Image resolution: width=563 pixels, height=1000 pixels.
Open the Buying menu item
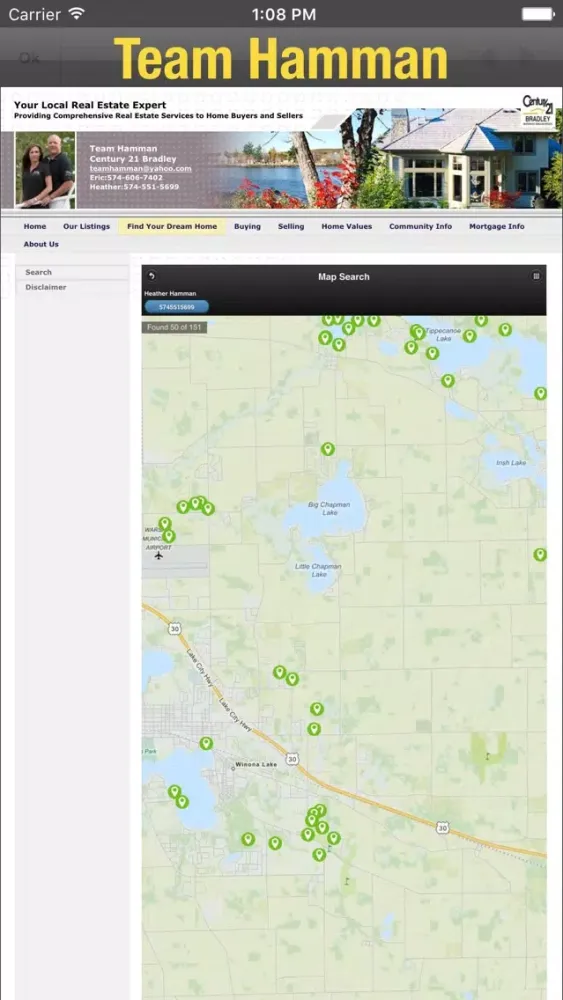247,226
